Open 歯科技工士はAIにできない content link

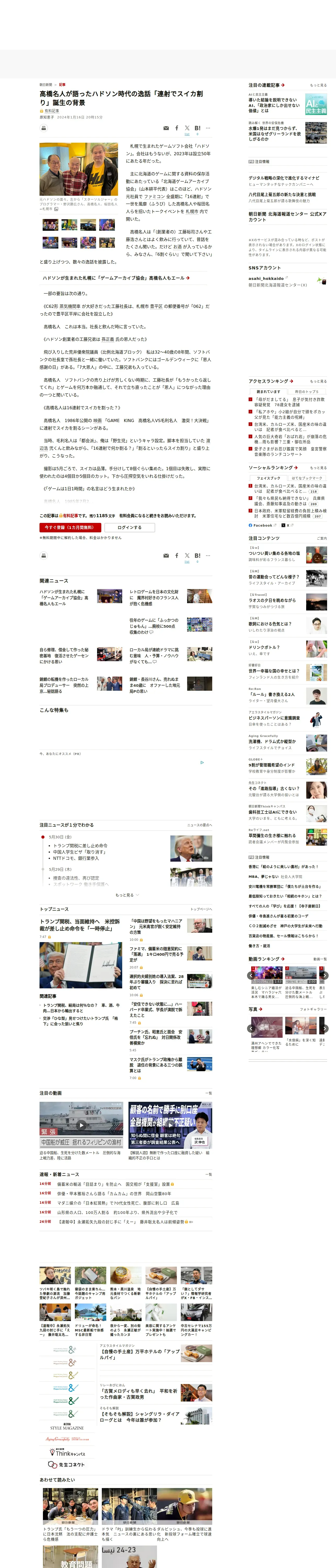(x=273, y=811)
